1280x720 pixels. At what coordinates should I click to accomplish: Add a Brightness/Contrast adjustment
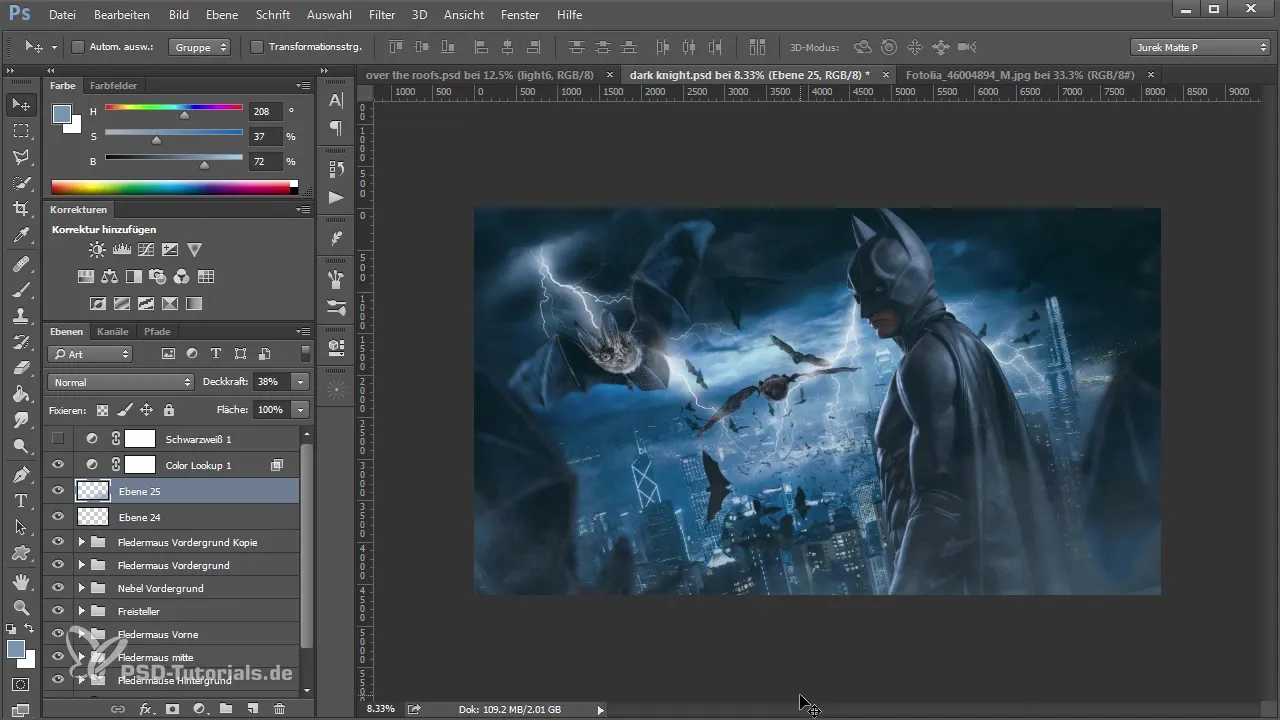coord(97,250)
